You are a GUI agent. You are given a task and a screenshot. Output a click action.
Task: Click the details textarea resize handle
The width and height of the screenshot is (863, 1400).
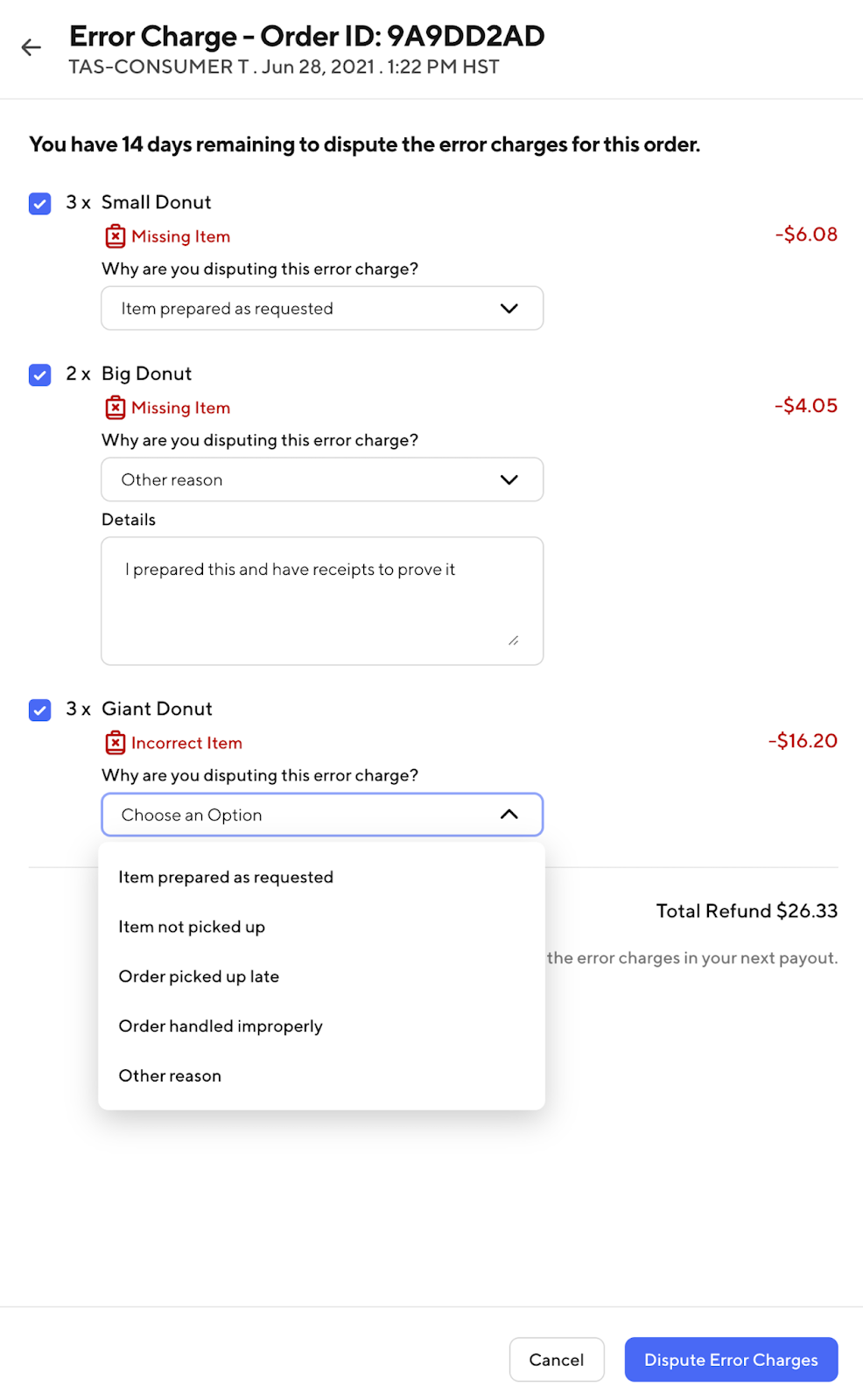pyautogui.click(x=513, y=641)
